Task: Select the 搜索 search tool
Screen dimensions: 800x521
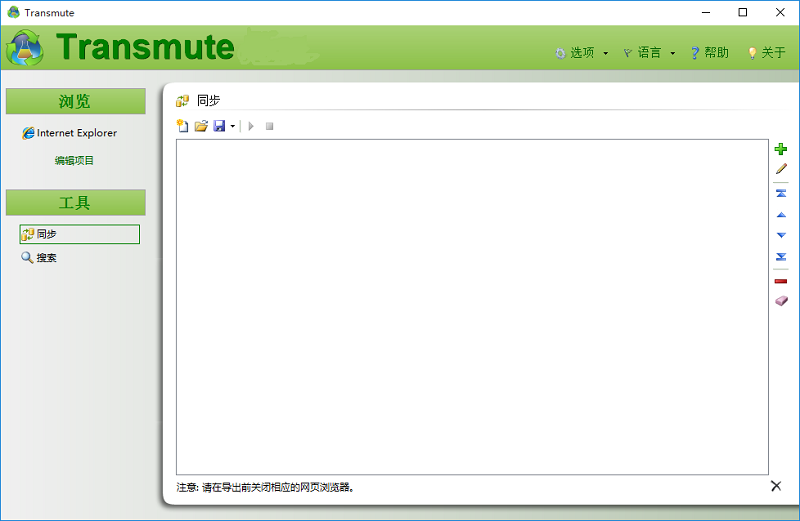Action: 39,258
